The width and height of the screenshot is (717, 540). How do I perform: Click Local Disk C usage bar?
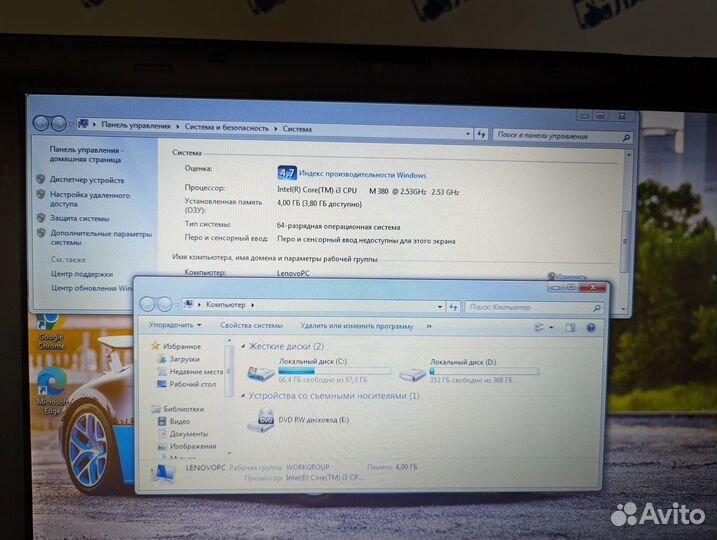[x=335, y=371]
